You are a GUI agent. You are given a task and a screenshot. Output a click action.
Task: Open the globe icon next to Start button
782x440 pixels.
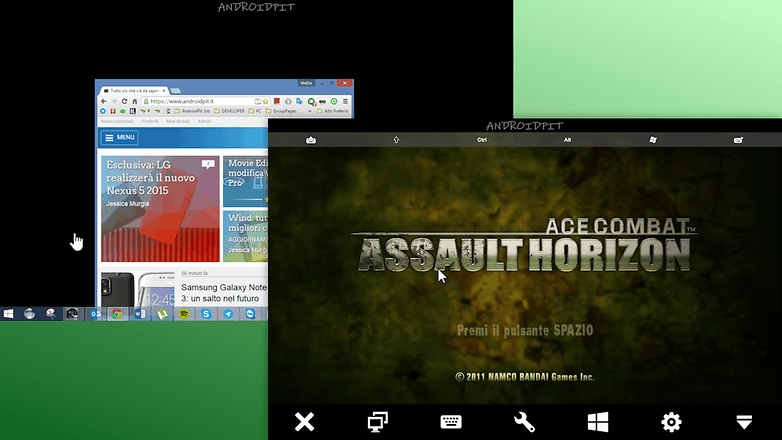[x=29, y=314]
